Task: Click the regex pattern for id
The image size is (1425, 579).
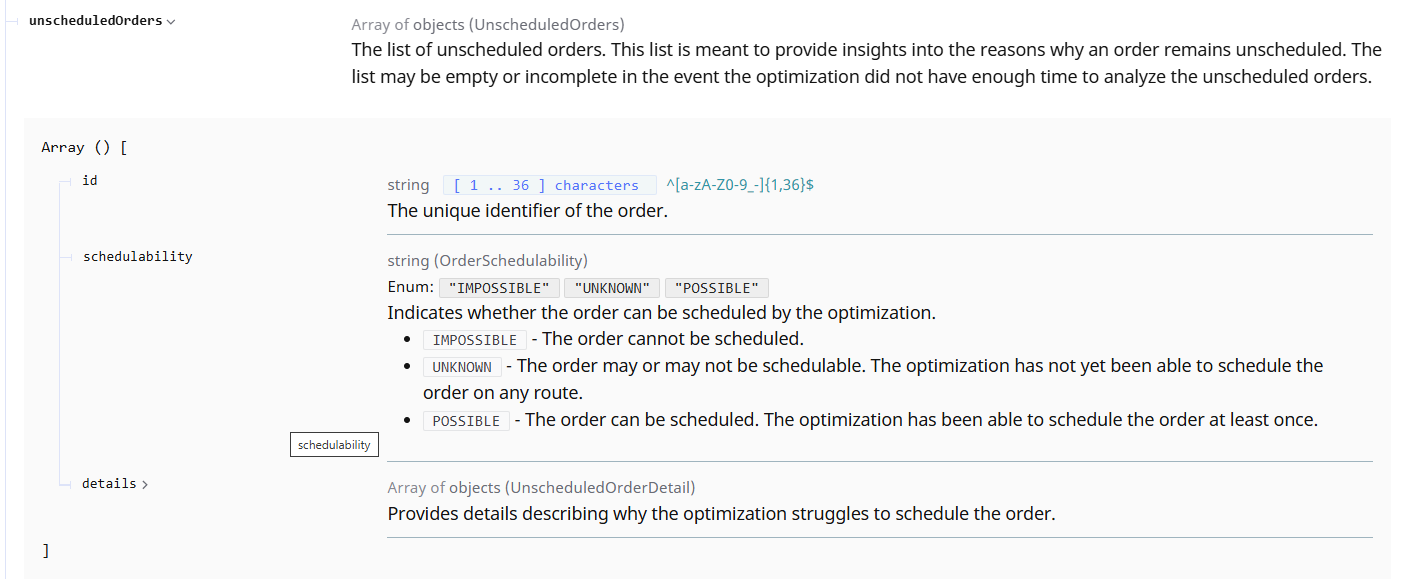Action: click(739, 185)
